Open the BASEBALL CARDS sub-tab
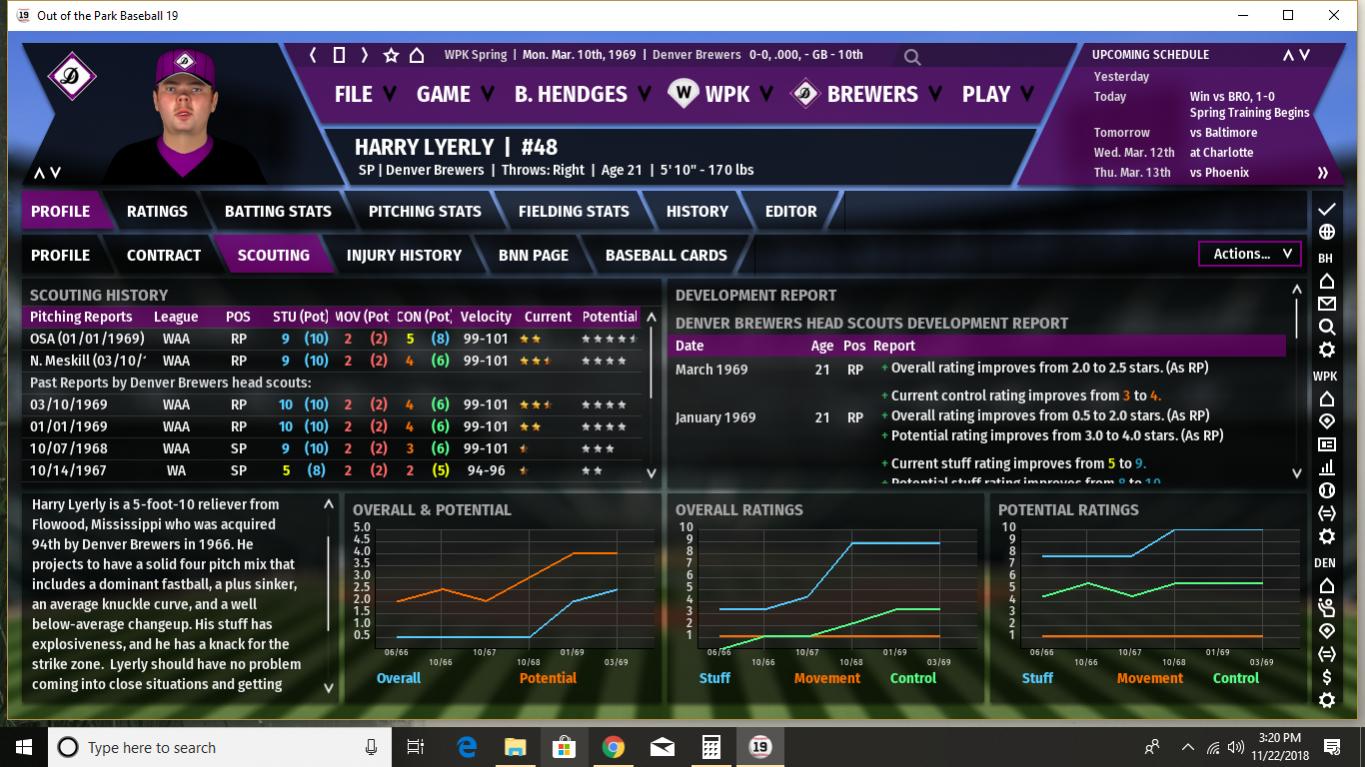Viewport: 1365px width, 767px height. 666,255
